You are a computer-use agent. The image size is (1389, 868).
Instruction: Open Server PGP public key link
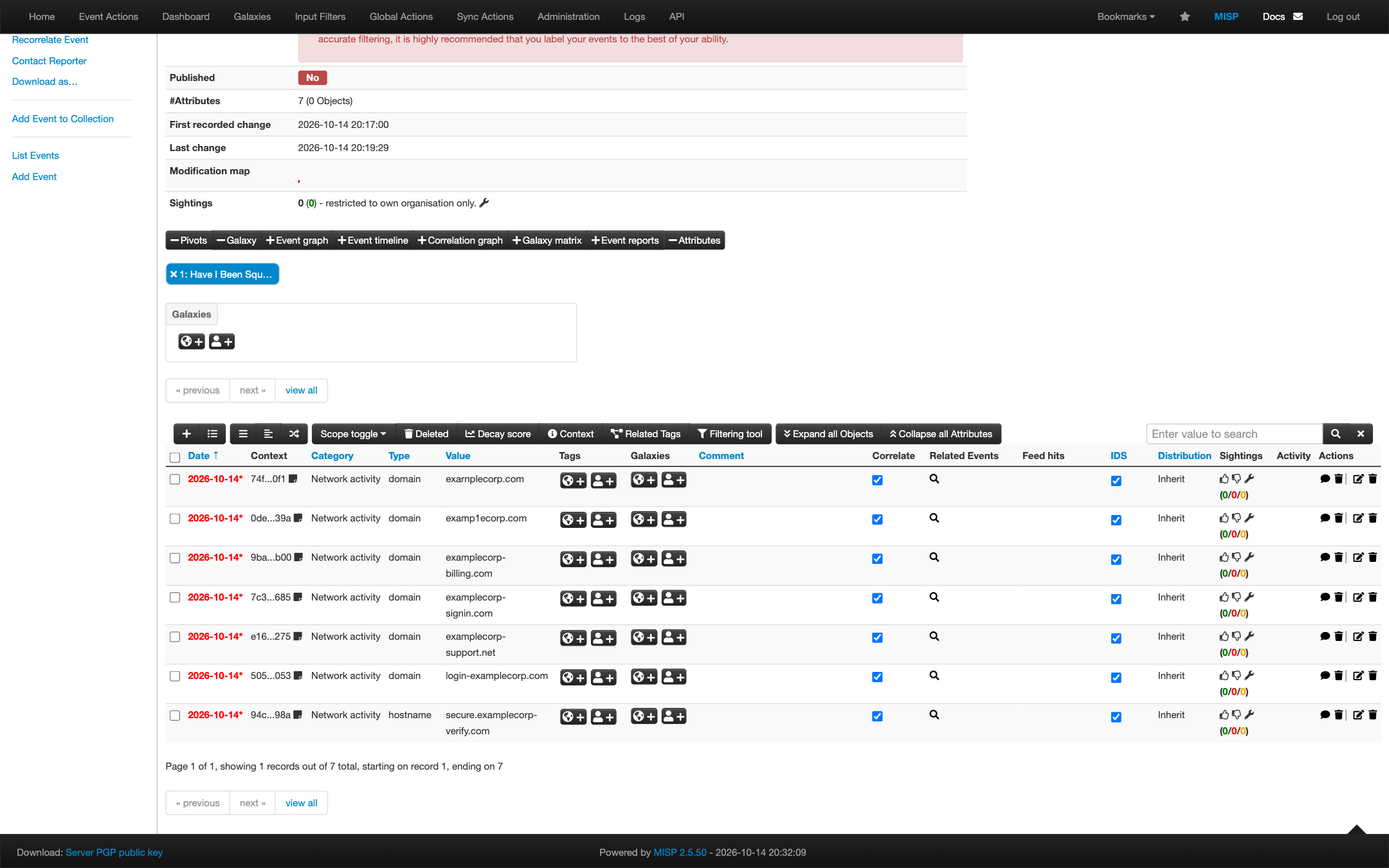coord(114,853)
